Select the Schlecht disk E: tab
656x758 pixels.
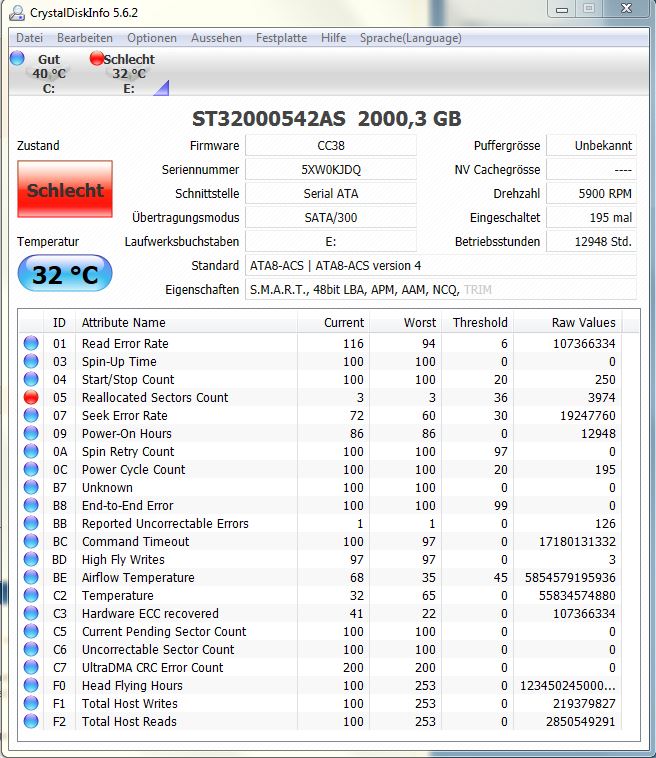pyautogui.click(x=129, y=73)
